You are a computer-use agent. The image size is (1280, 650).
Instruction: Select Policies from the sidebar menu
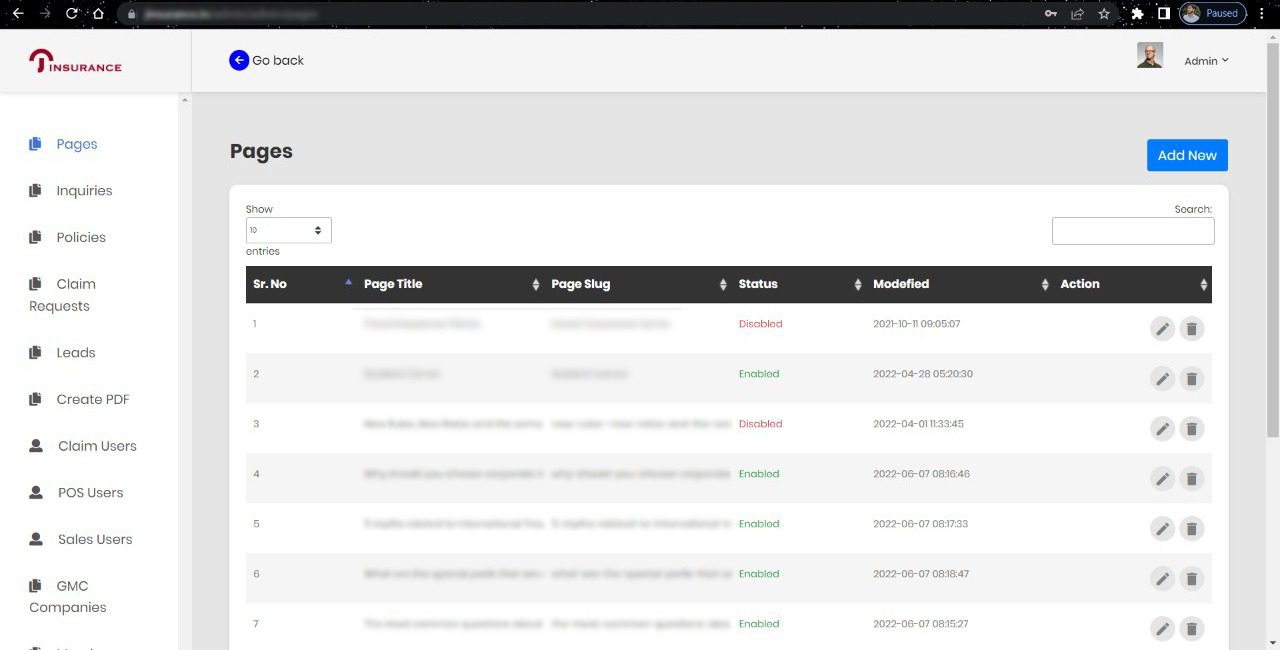[x=81, y=238]
